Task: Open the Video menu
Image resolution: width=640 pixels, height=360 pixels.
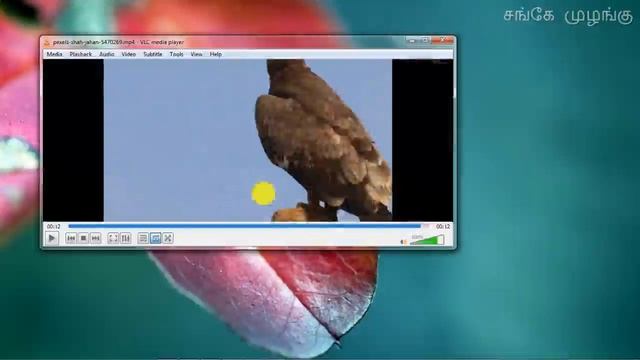Action: click(x=129, y=54)
